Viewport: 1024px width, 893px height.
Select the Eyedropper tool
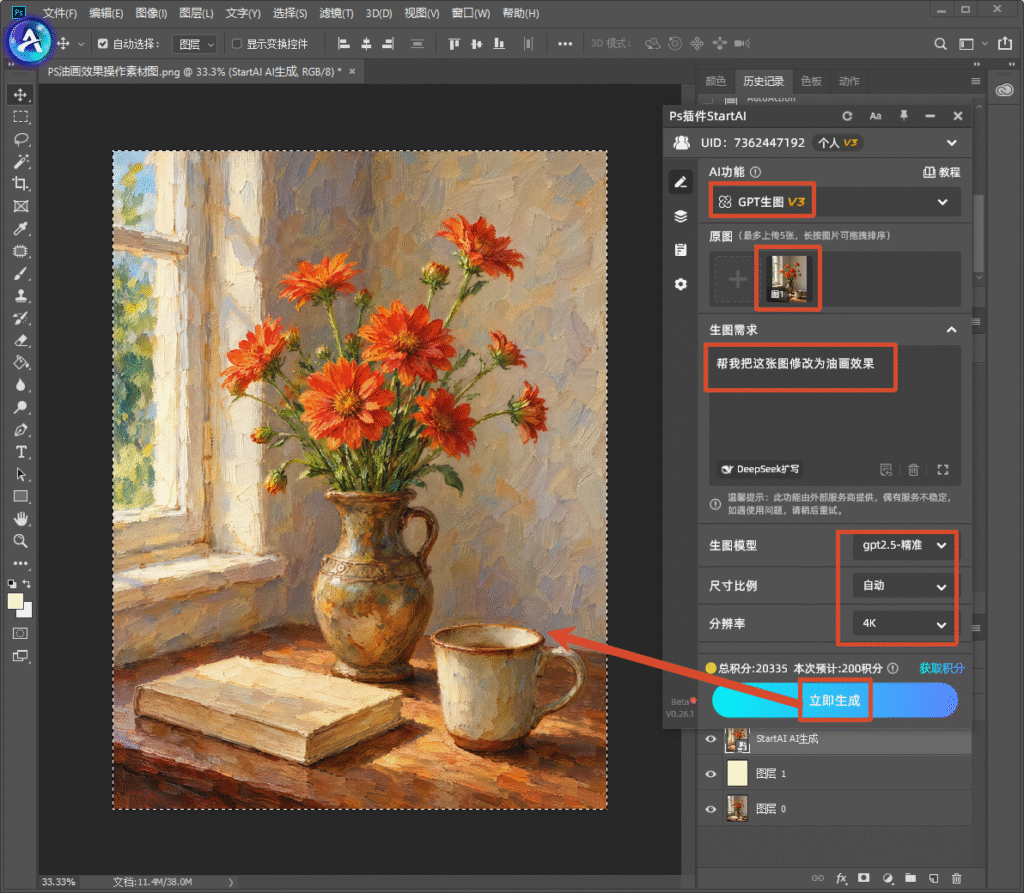21,229
